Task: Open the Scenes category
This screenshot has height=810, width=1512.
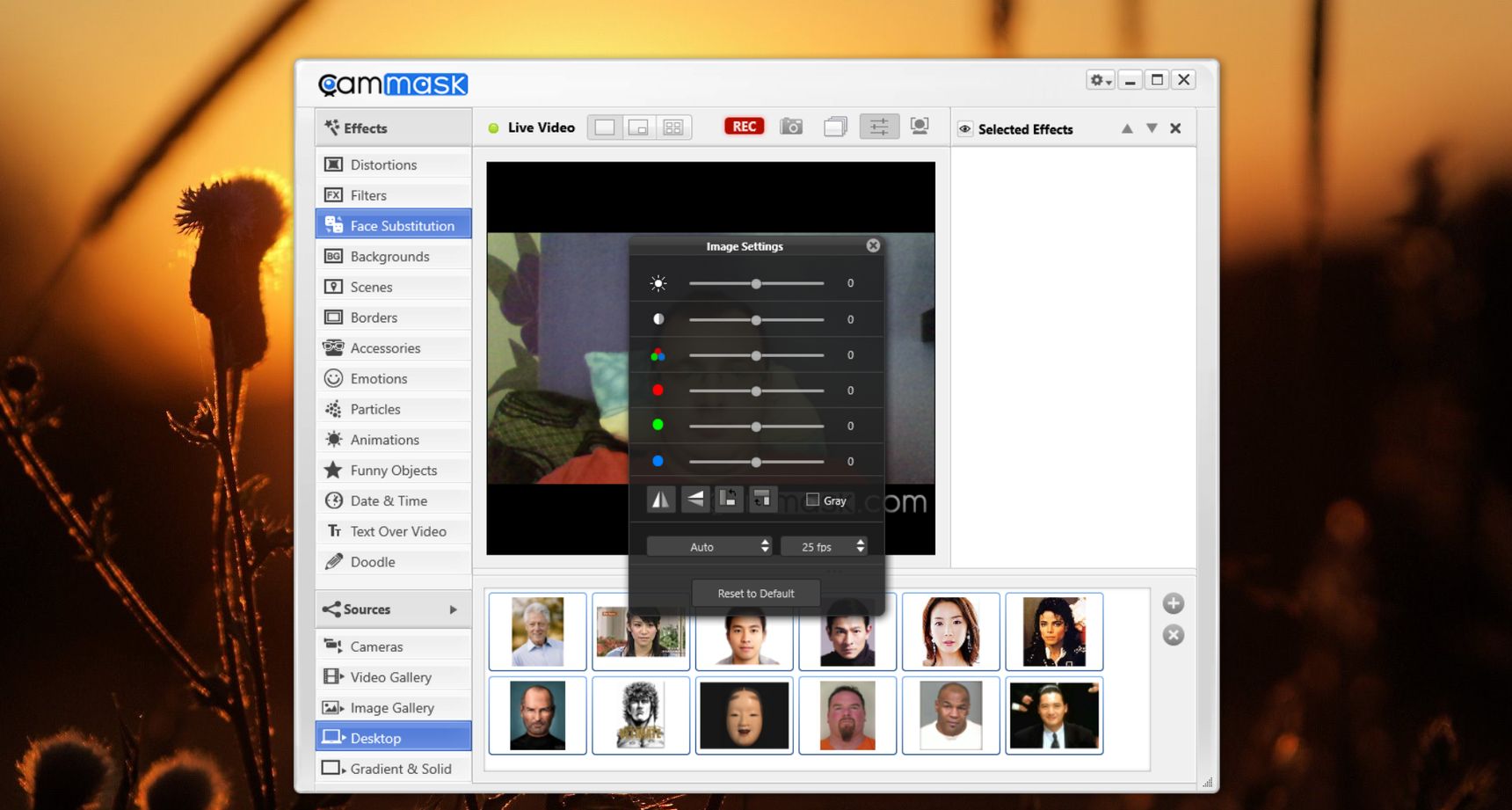Action: (393, 287)
